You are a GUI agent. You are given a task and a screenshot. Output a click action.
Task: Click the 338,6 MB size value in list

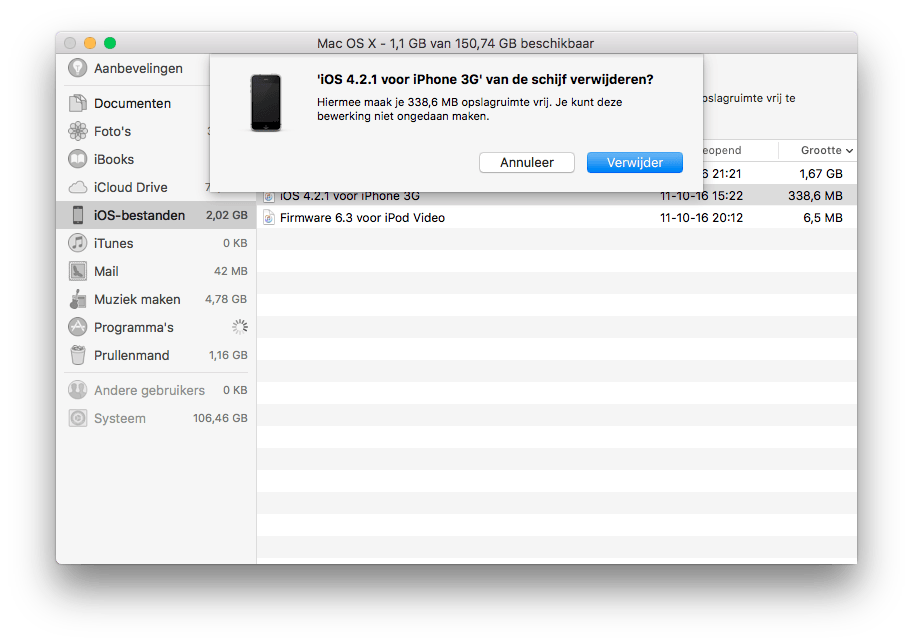[x=815, y=196]
